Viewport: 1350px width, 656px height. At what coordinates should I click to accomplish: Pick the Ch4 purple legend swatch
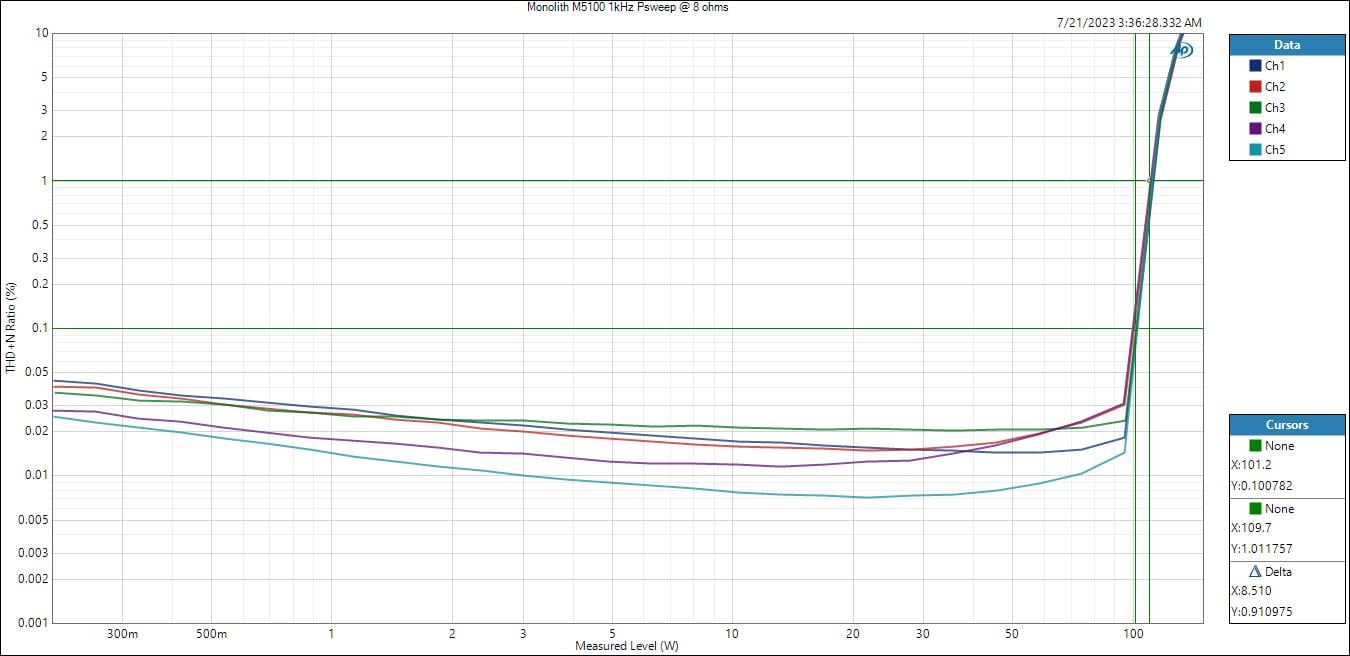[1255, 128]
